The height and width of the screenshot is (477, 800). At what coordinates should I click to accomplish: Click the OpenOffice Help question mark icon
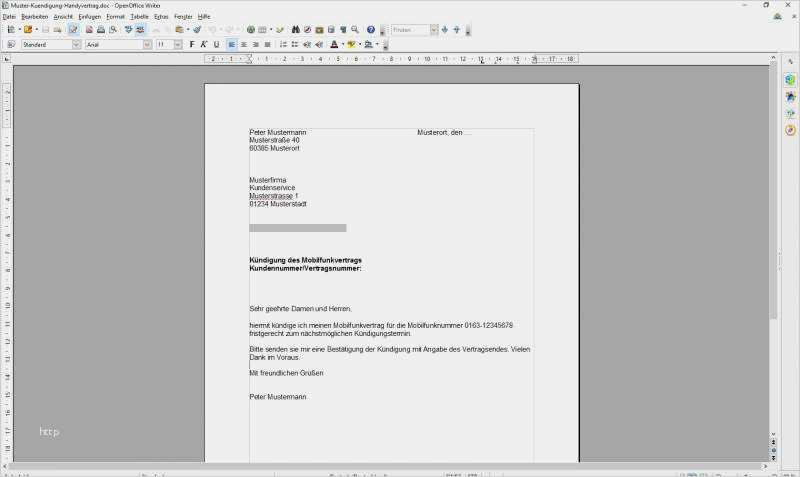click(x=371, y=30)
